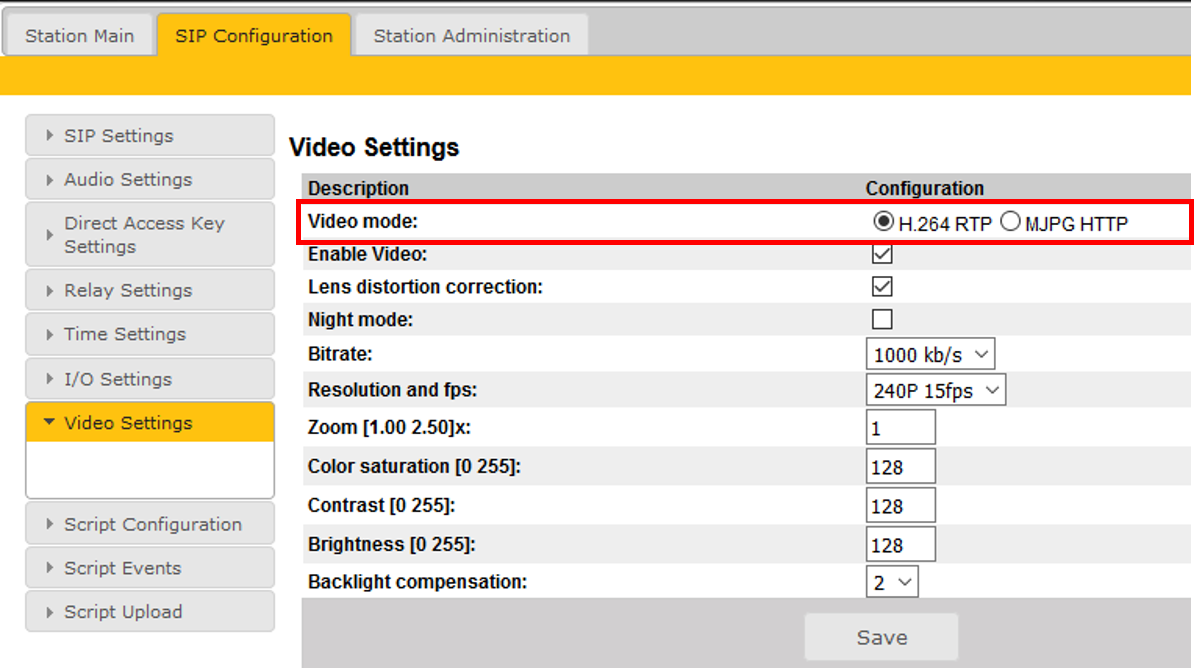Select the H.264 RTP video mode
Viewport: 1194px width, 668px height.
[884, 223]
